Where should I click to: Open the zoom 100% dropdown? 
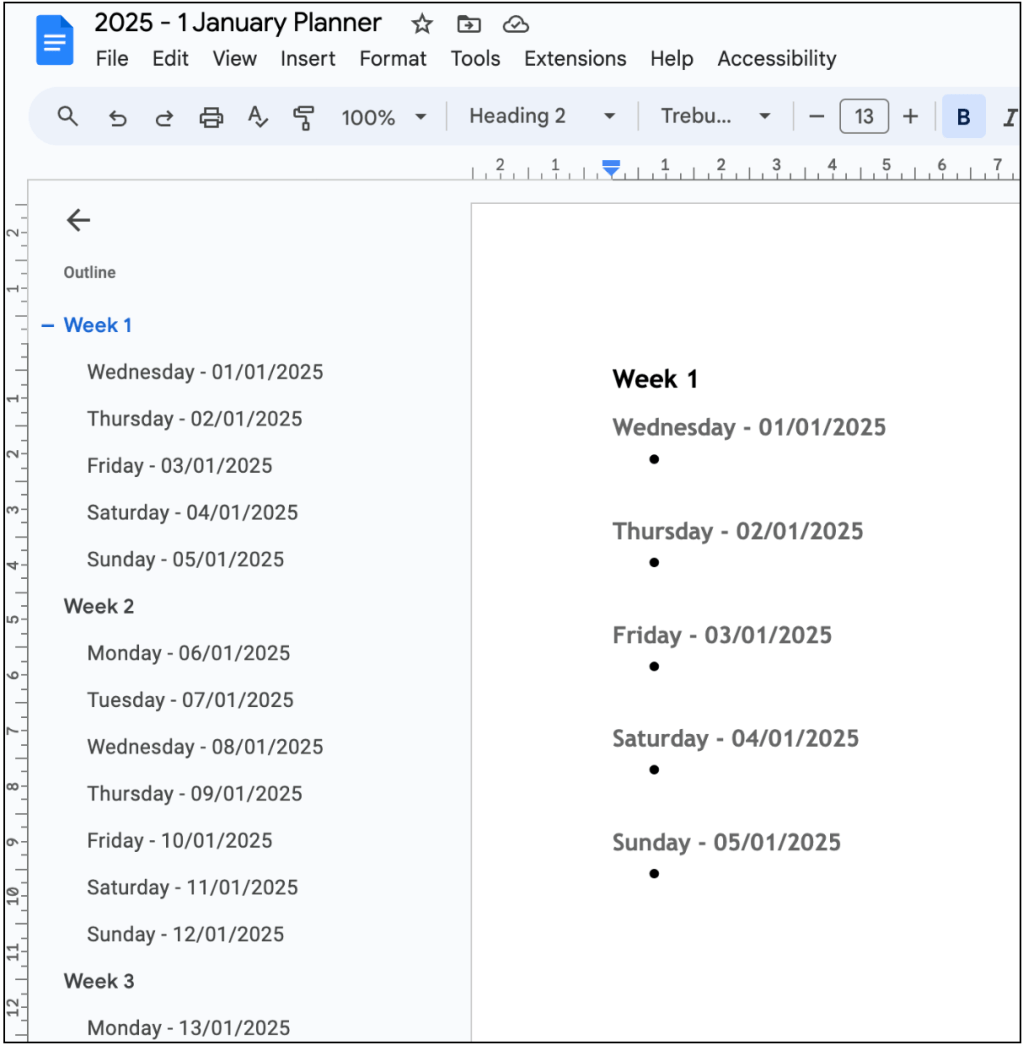[383, 117]
